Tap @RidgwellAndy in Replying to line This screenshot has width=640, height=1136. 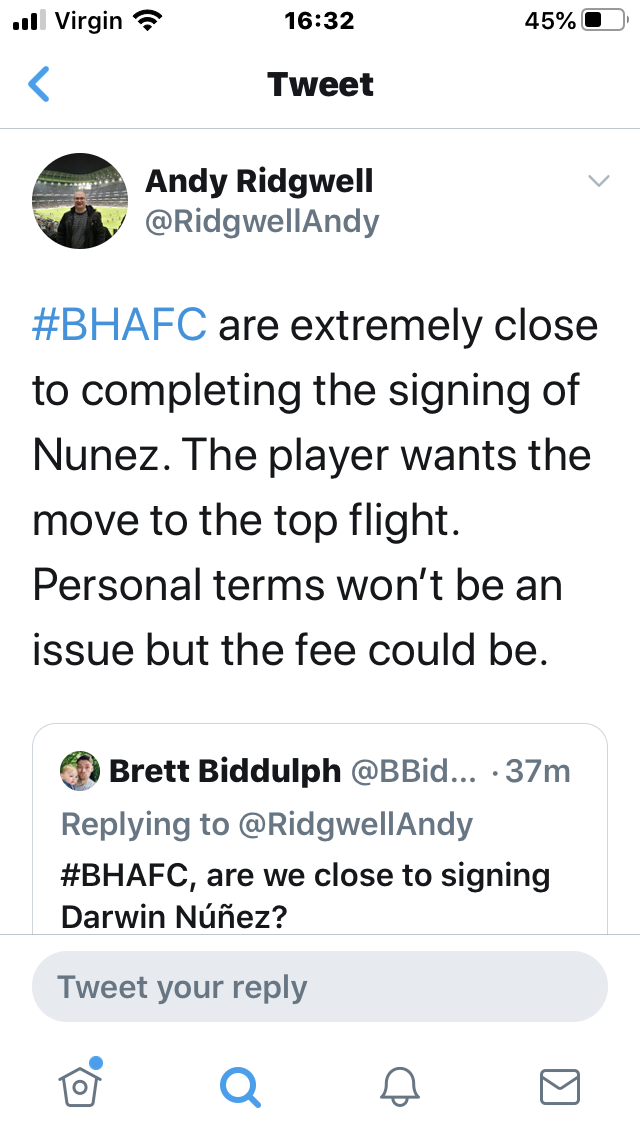coord(355,824)
